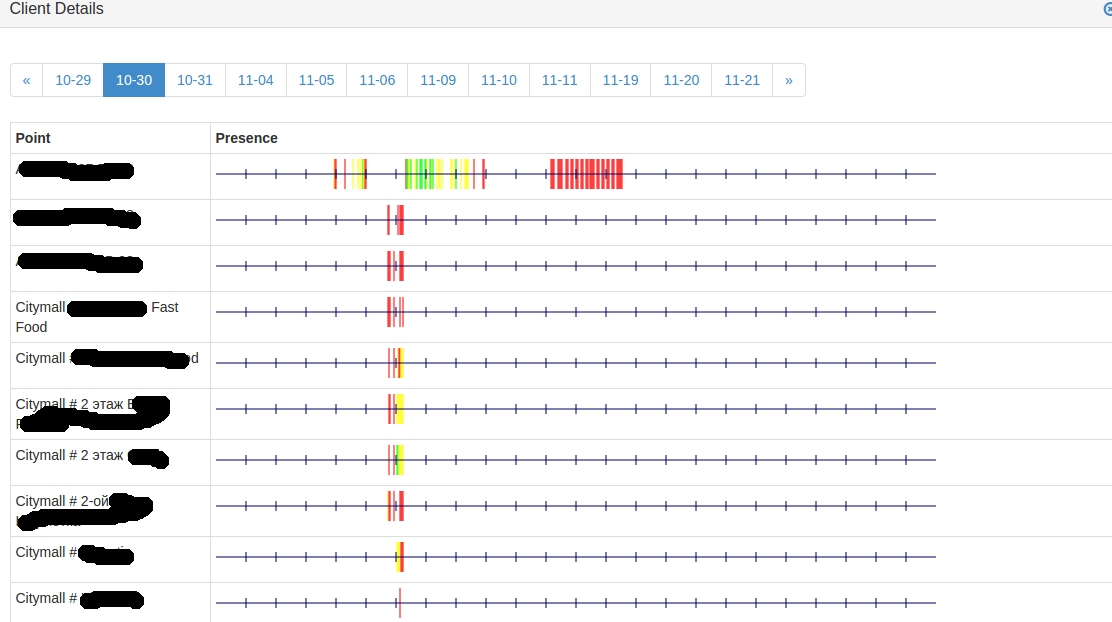Select the 11-09 date tab
Image resolution: width=1112 pixels, height=622 pixels.
click(x=438, y=80)
